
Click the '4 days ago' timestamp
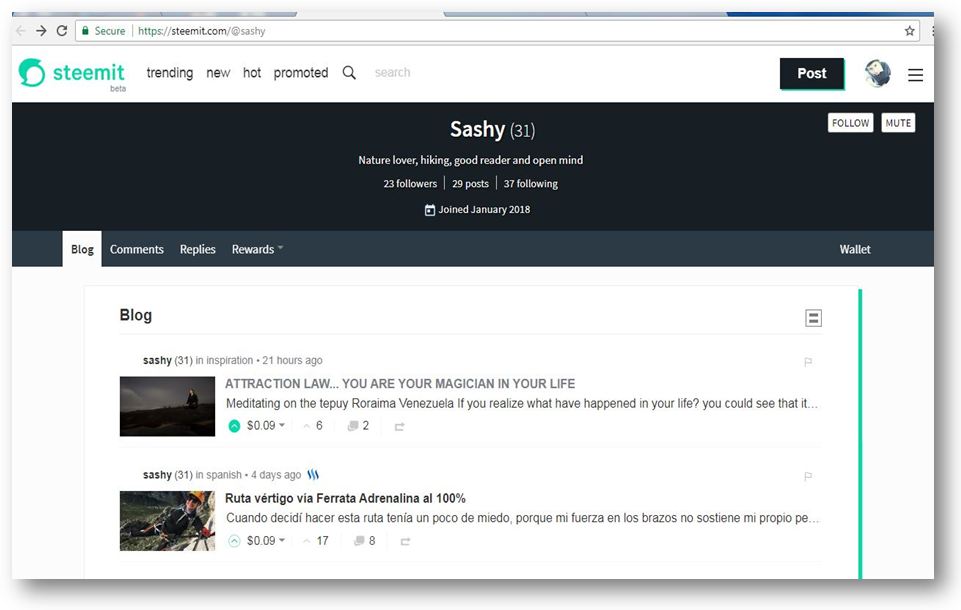pos(276,475)
